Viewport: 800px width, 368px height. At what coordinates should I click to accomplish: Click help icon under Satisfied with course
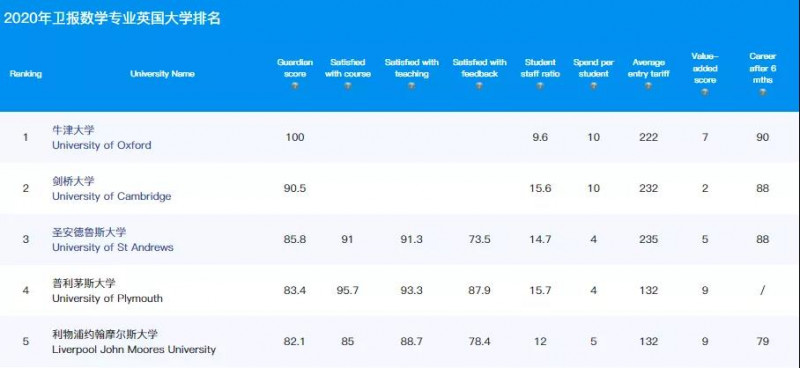click(x=348, y=86)
